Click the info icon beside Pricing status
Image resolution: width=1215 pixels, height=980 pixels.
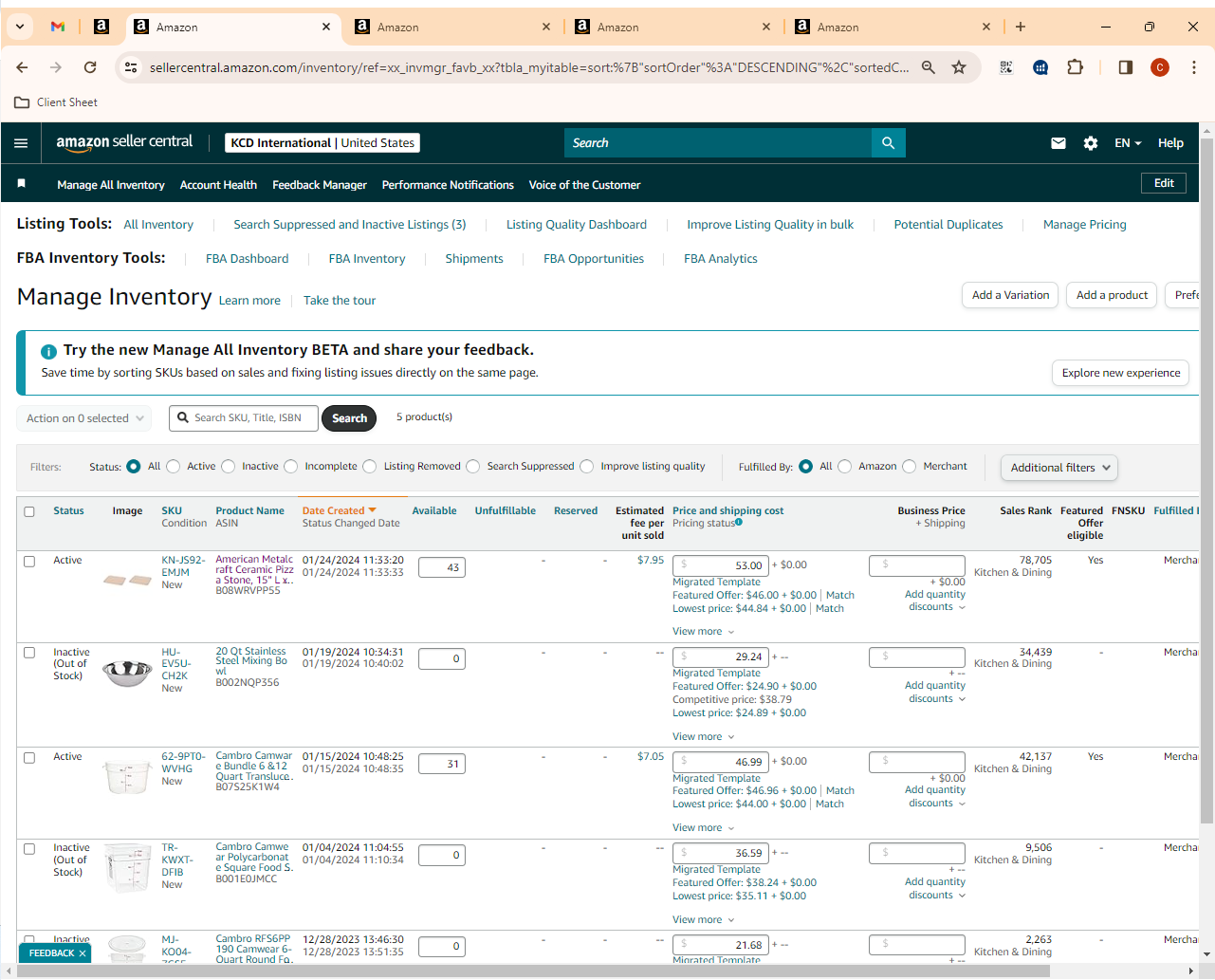739,522
